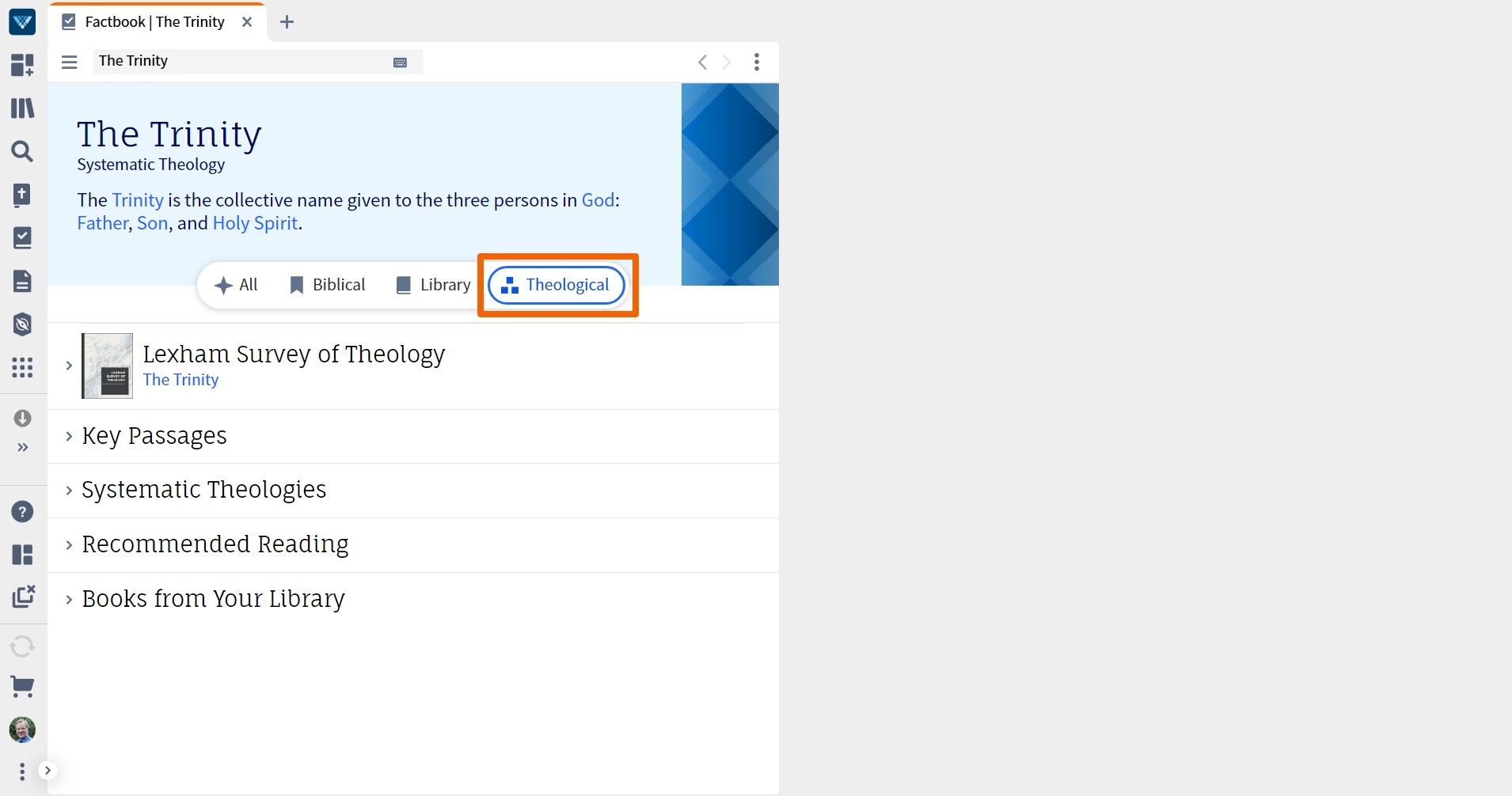Open the Library books icon
The width and height of the screenshot is (1512, 796).
pos(22,108)
